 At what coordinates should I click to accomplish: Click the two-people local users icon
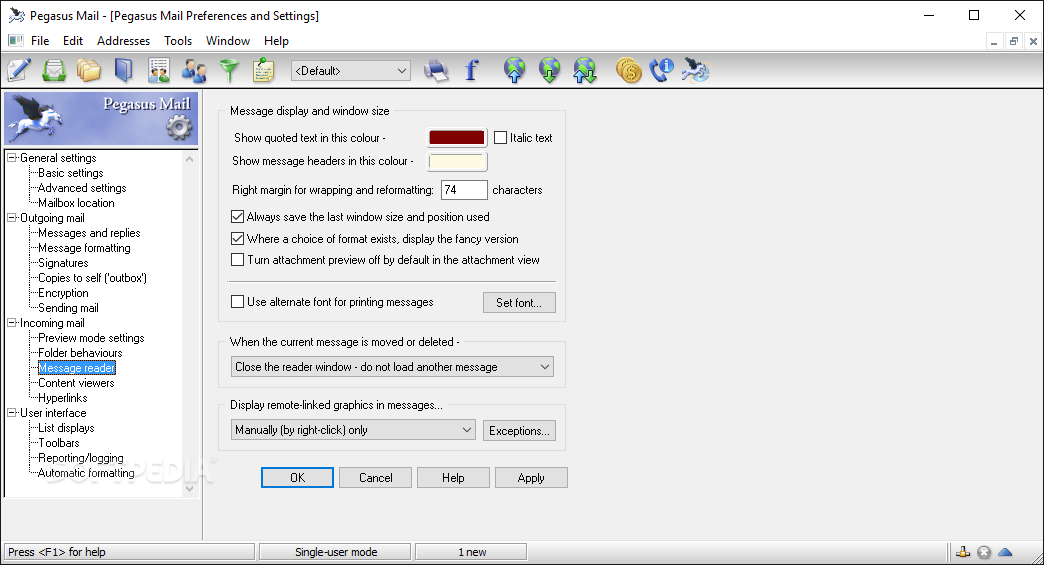194,70
